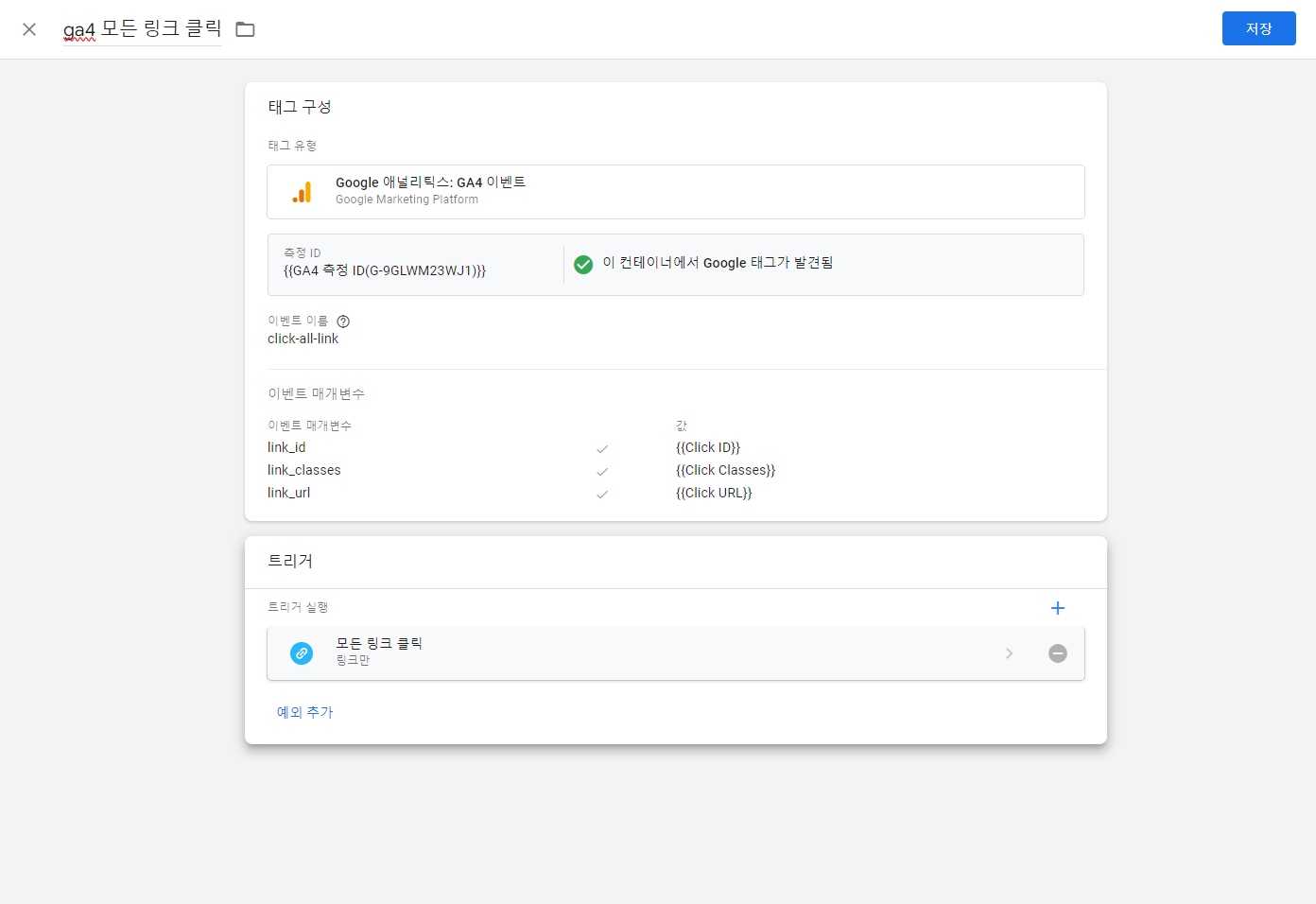This screenshot has height=904, width=1316.
Task: Click check mark in link_classes row
Action: pos(602,472)
